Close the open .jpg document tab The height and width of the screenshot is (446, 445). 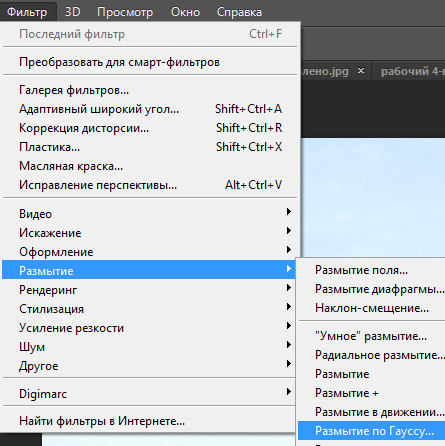tap(361, 71)
